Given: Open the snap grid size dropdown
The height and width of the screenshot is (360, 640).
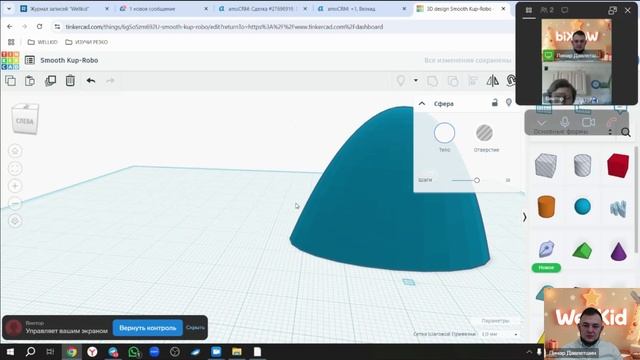Looking at the screenshot, I should click(x=500, y=334).
